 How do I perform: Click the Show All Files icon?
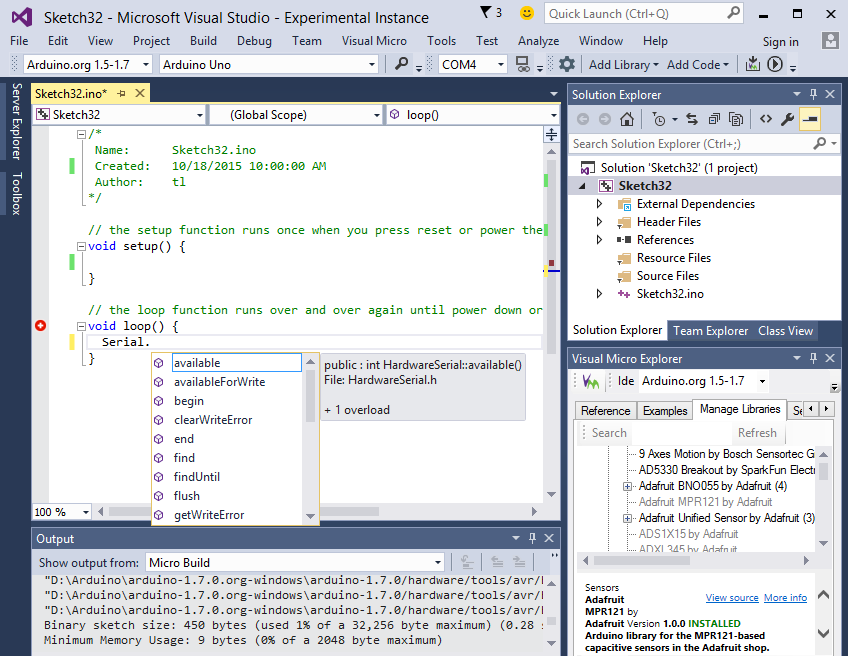(x=736, y=119)
